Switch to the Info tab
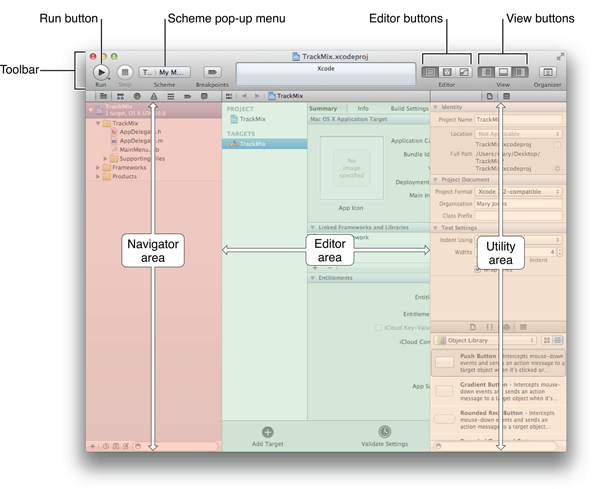 (x=363, y=108)
